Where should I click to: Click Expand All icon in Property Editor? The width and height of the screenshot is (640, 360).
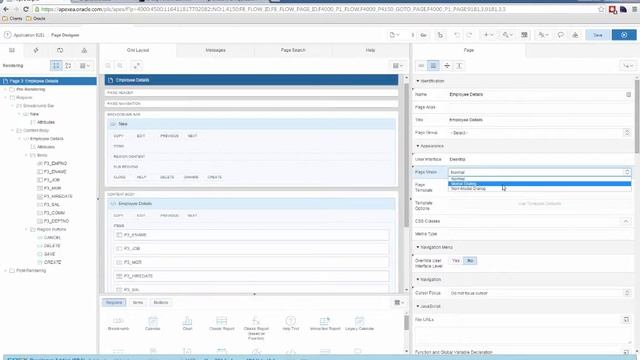tap(459, 66)
